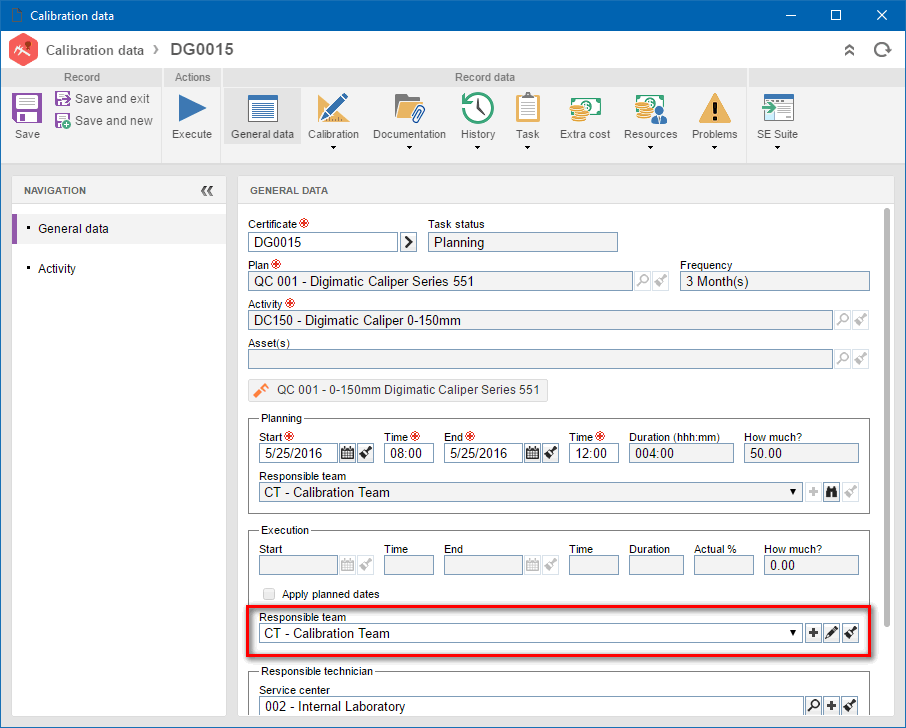Enable Apply planned dates checkbox
906x728 pixels.
coord(269,594)
